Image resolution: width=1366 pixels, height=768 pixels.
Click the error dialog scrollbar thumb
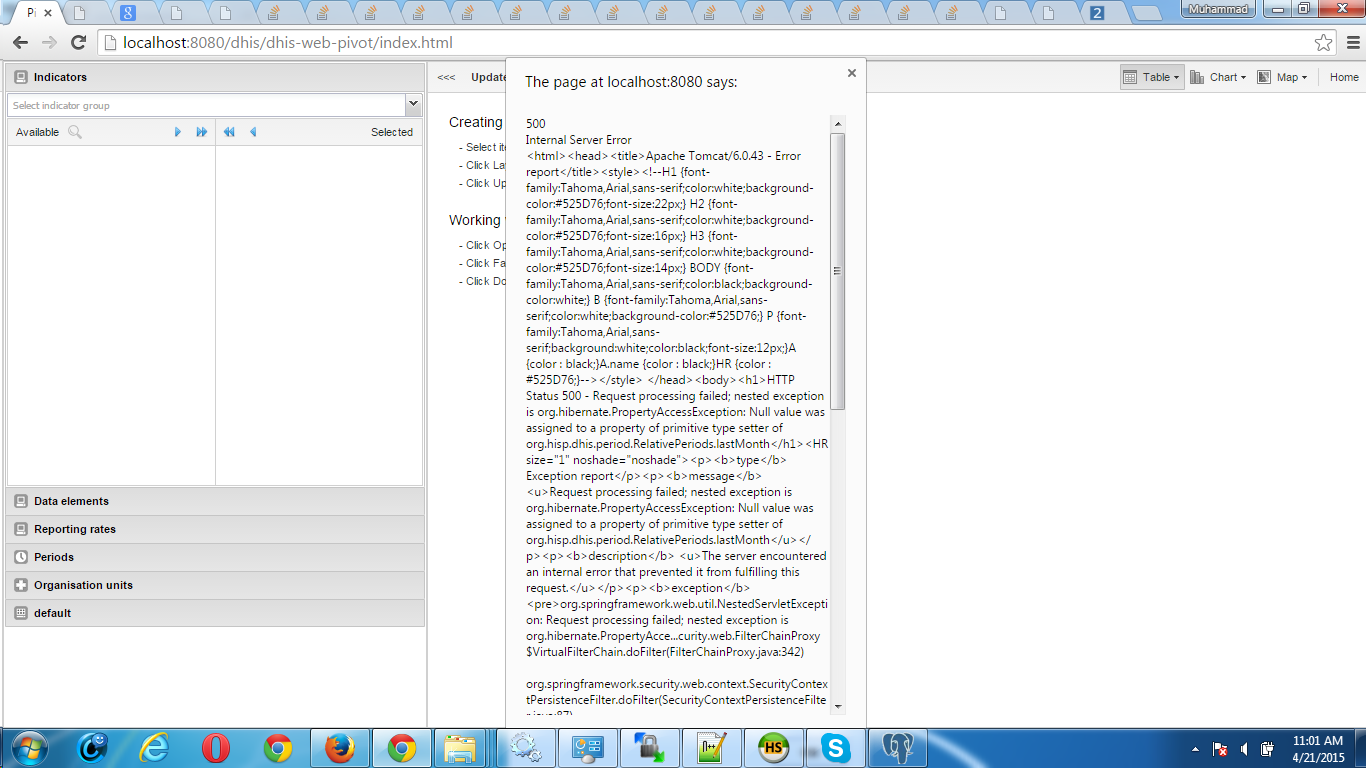click(838, 271)
